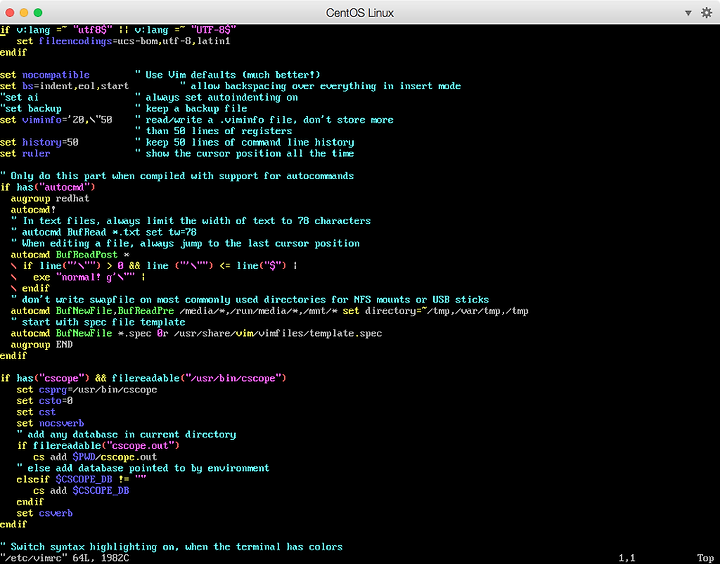Click 'set cst' line
This screenshot has width=720, height=564.
point(36,412)
